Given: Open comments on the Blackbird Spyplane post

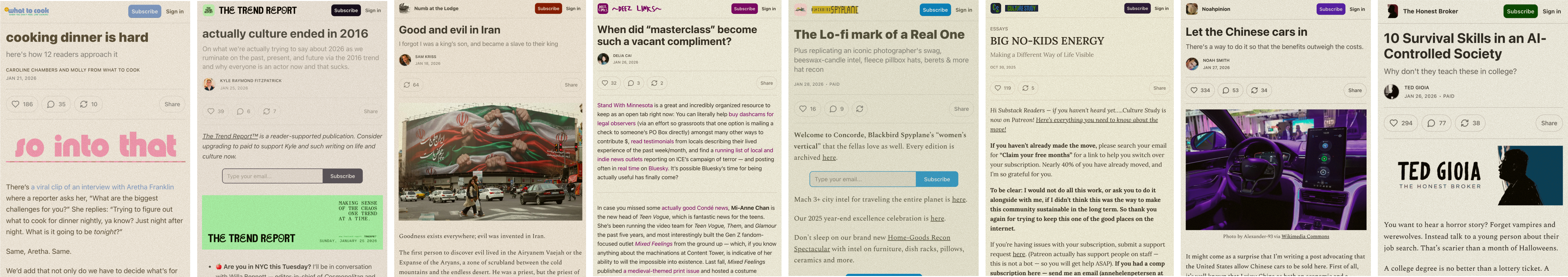Looking at the screenshot, I should (x=837, y=109).
